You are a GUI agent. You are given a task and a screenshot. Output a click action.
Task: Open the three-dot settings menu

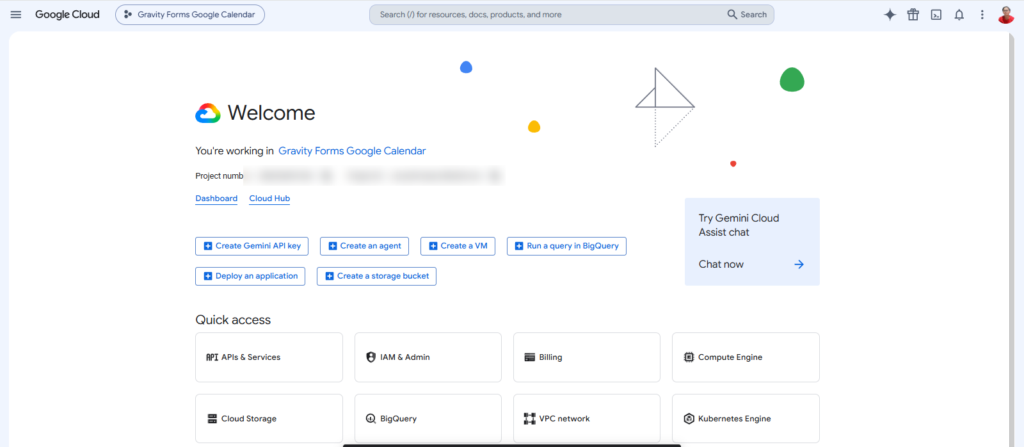point(982,14)
